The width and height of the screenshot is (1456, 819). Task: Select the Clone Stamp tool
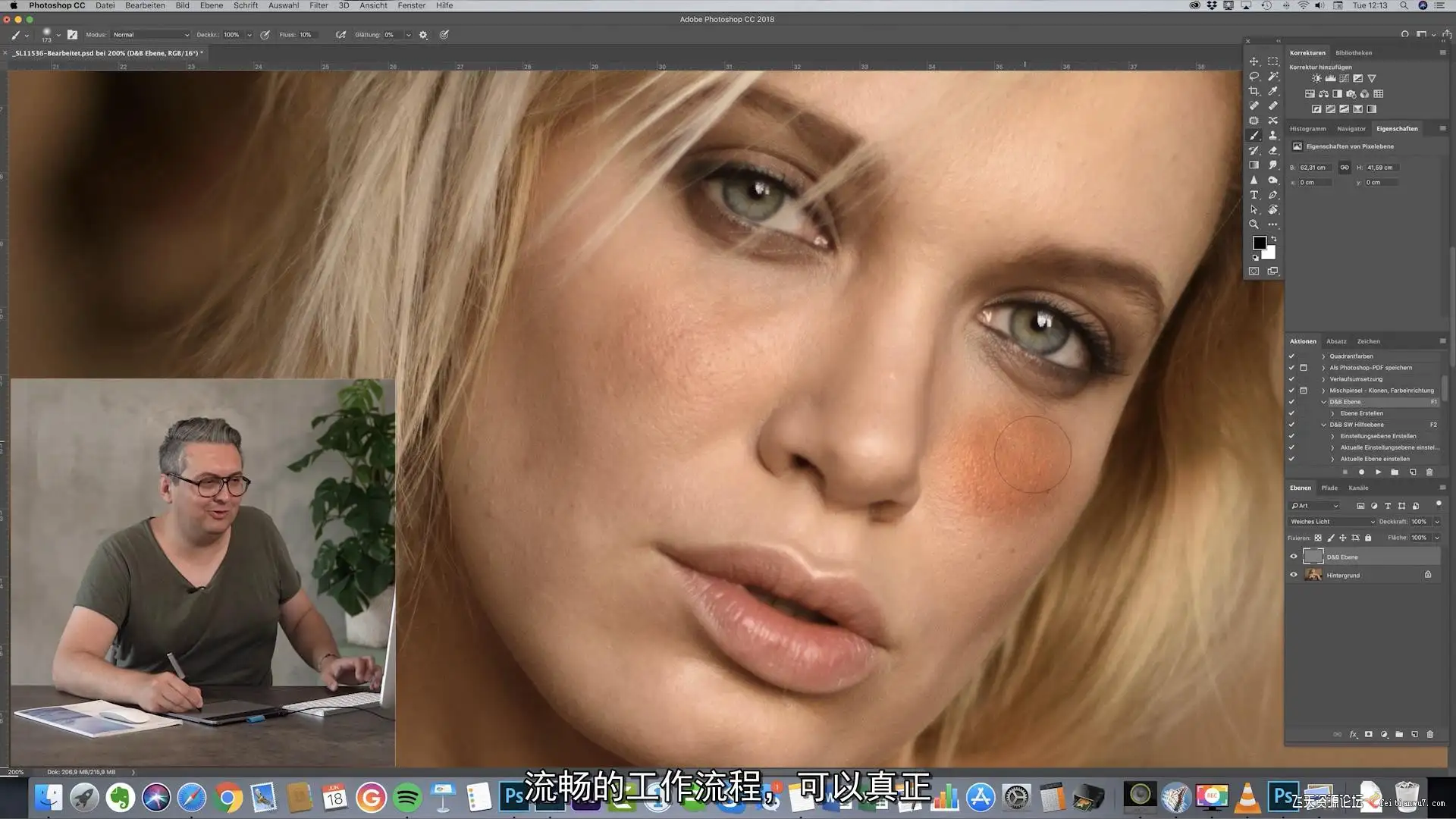point(1272,135)
